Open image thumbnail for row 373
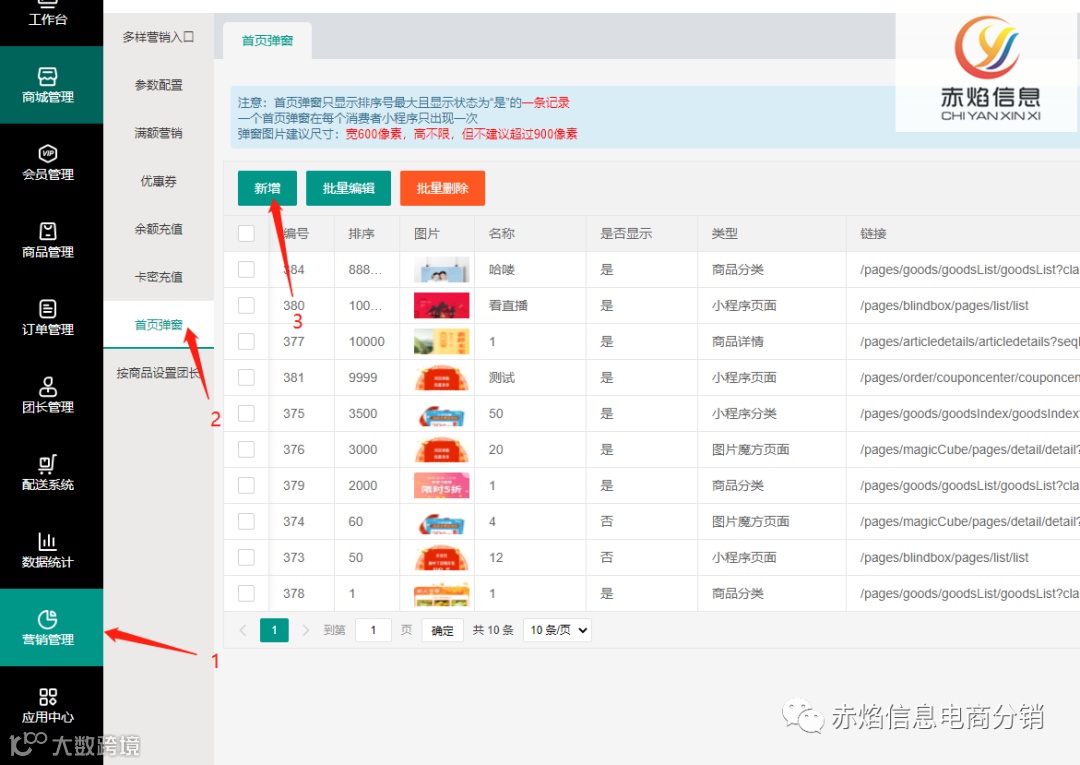This screenshot has width=1080, height=765. [442, 558]
